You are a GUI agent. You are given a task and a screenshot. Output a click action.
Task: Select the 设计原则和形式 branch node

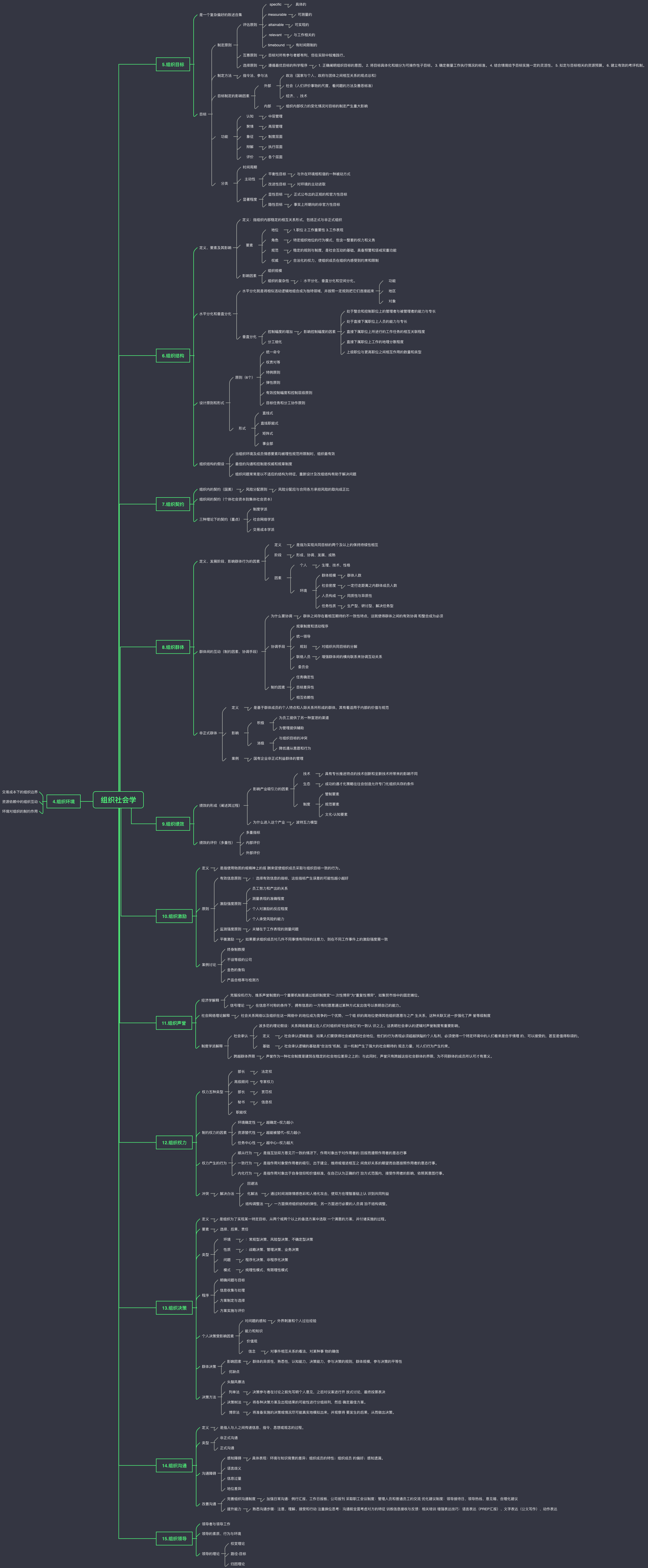[x=211, y=403]
